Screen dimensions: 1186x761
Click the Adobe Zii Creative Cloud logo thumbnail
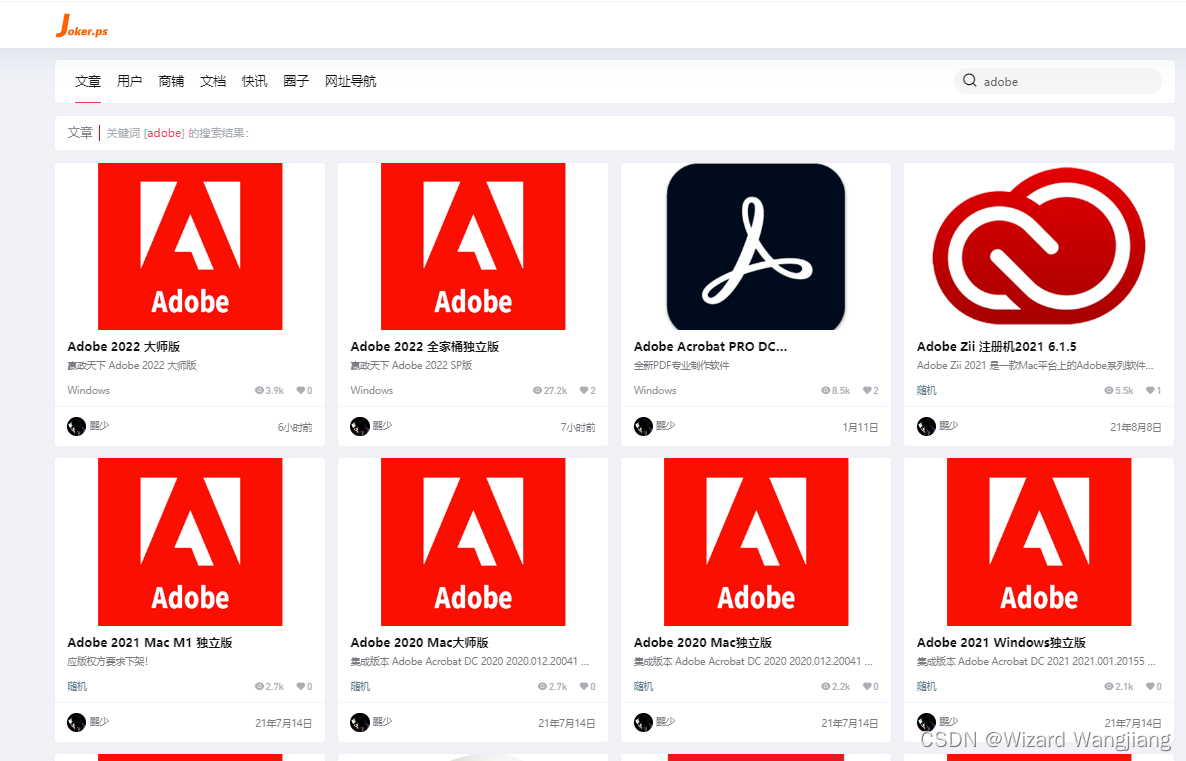[x=1038, y=246]
